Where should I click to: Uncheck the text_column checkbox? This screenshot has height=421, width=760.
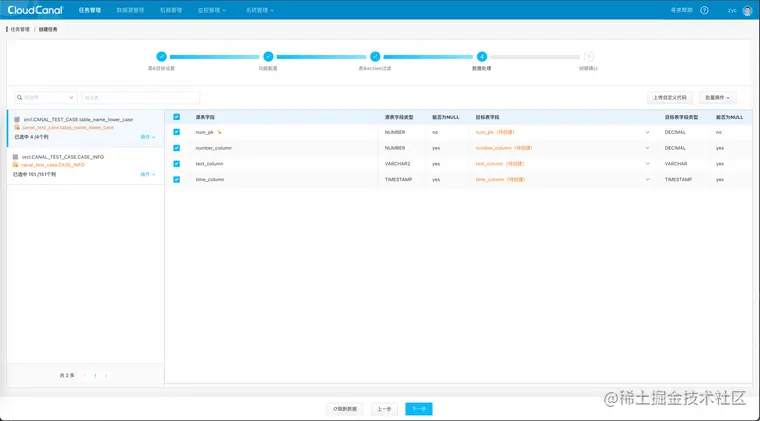coord(176,164)
